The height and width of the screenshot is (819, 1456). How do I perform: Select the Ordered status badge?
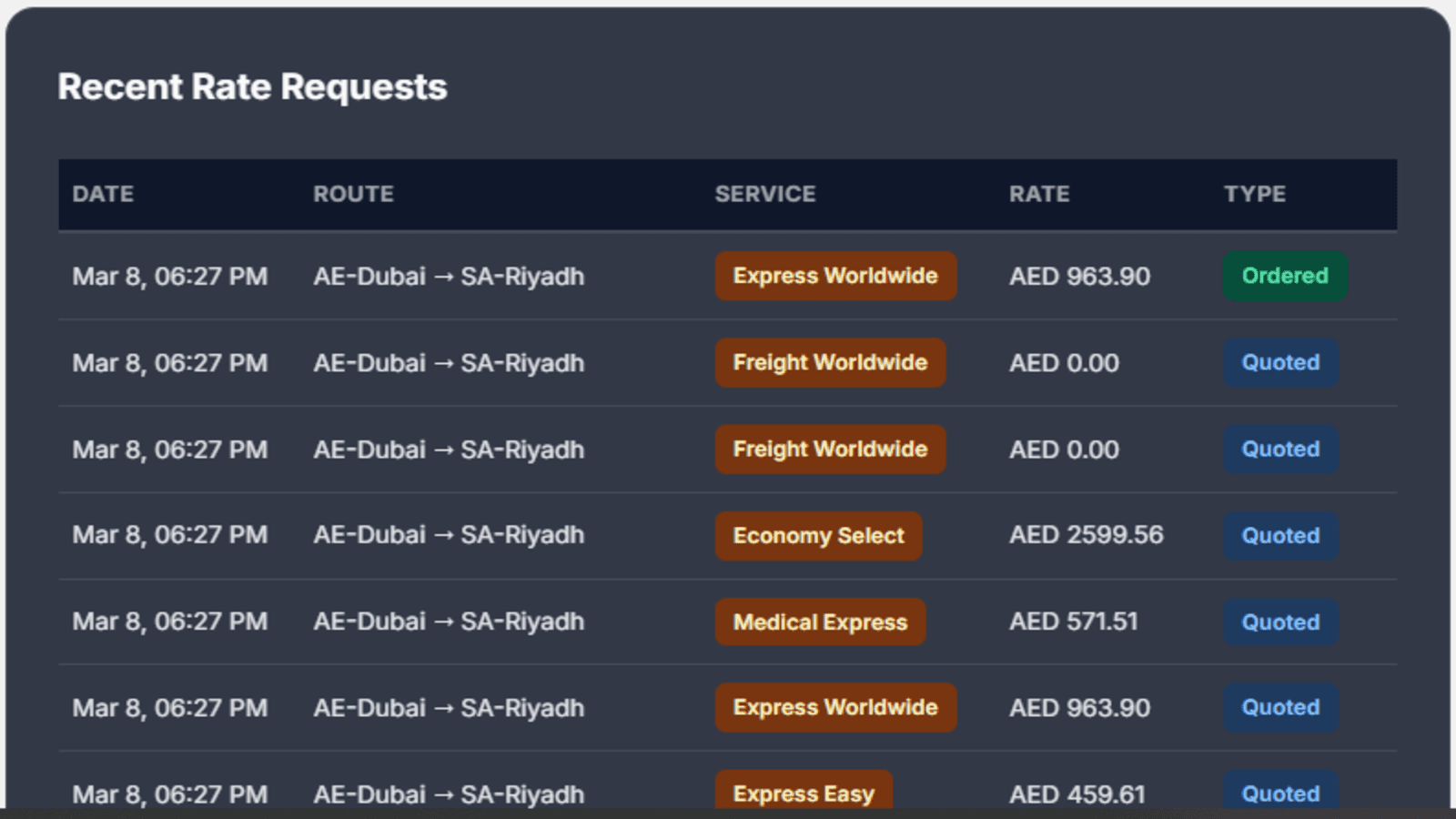pyautogui.click(x=1285, y=276)
